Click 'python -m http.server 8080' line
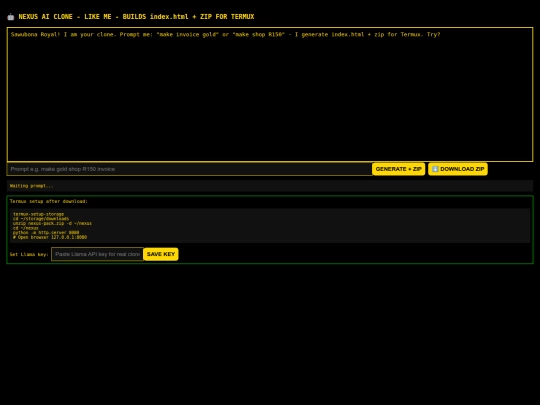Screen dimensions: 540x405 coord(46,232)
